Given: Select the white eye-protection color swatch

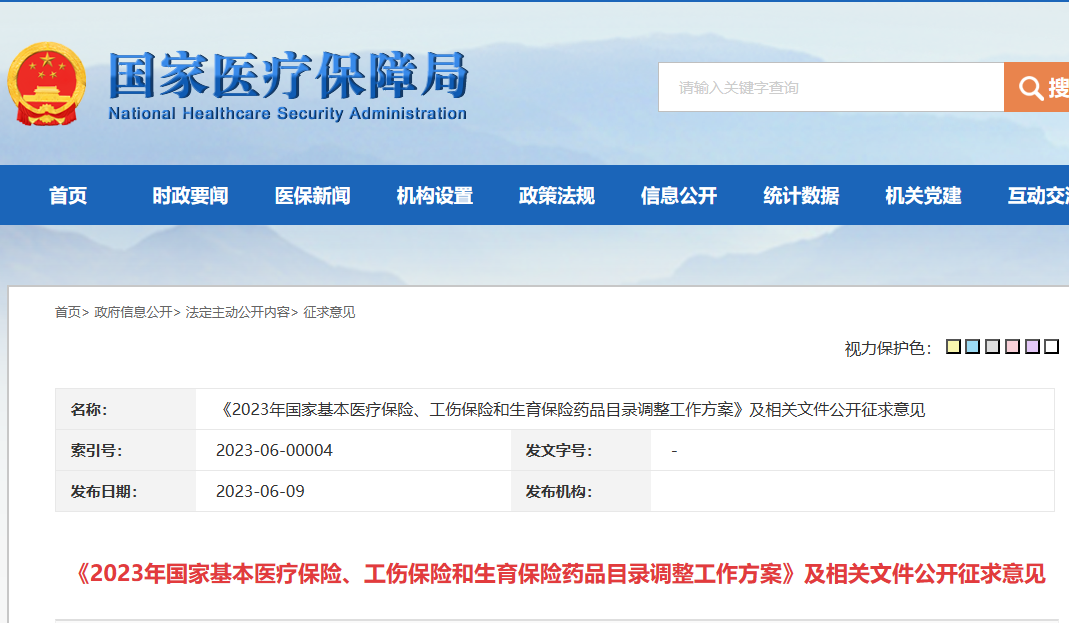Looking at the screenshot, I should pyautogui.click(x=1052, y=346).
